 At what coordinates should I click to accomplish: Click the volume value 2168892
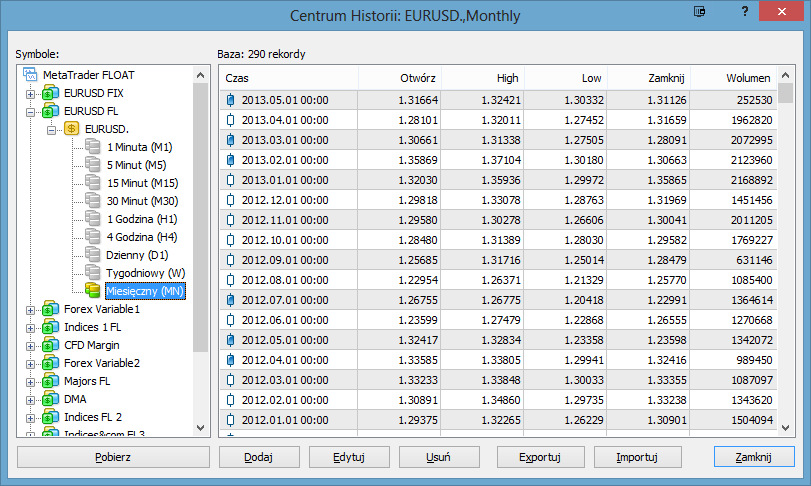point(752,180)
